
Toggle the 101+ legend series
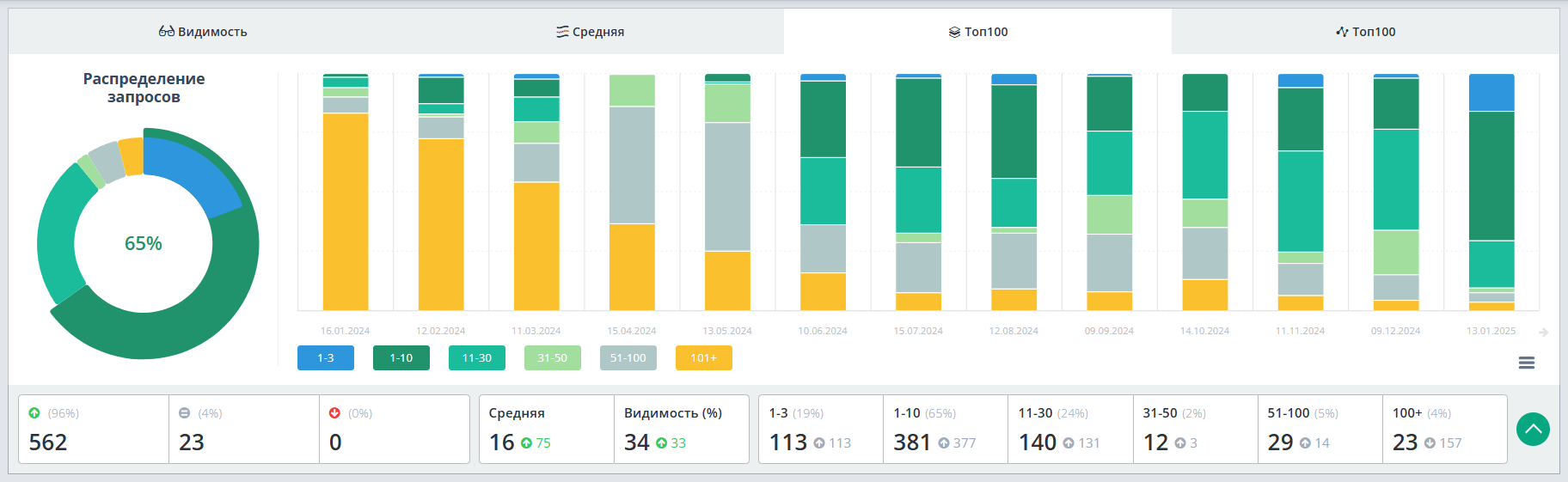pyautogui.click(x=704, y=358)
